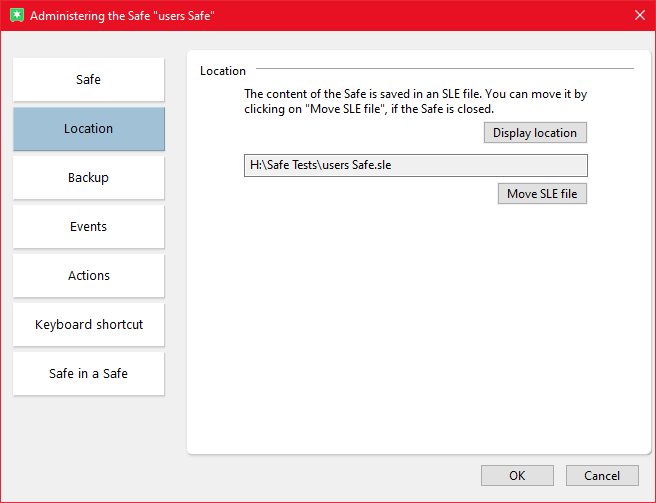Image resolution: width=656 pixels, height=503 pixels.
Task: Click the Location group heading label
Action: pyautogui.click(x=222, y=71)
